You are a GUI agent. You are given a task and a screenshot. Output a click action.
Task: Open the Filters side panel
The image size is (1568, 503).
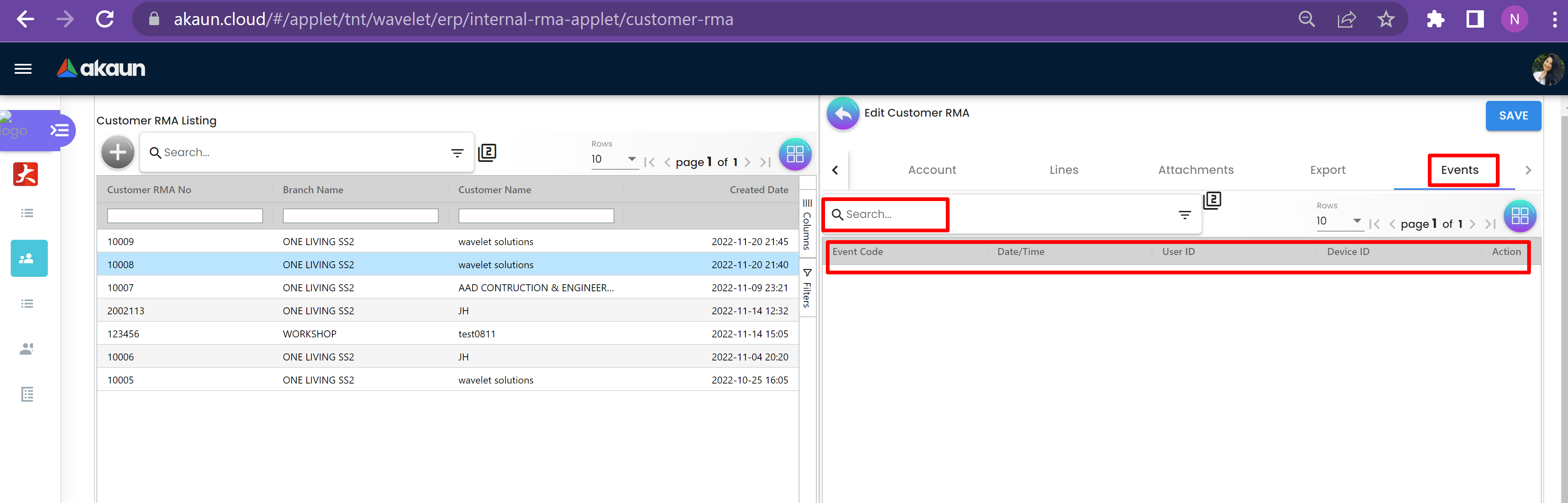pos(807,288)
